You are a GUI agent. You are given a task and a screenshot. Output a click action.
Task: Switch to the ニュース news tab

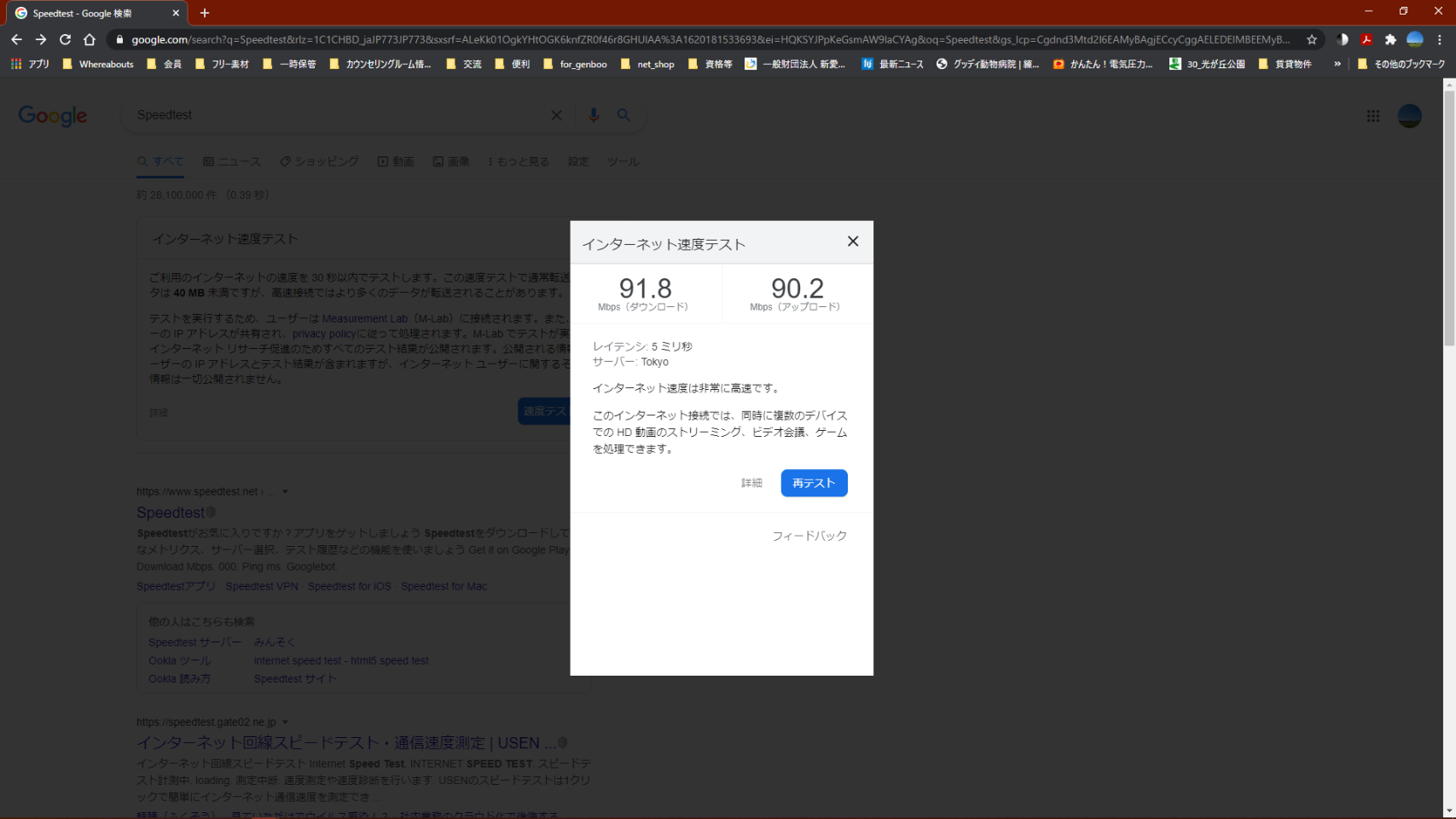pos(232,161)
